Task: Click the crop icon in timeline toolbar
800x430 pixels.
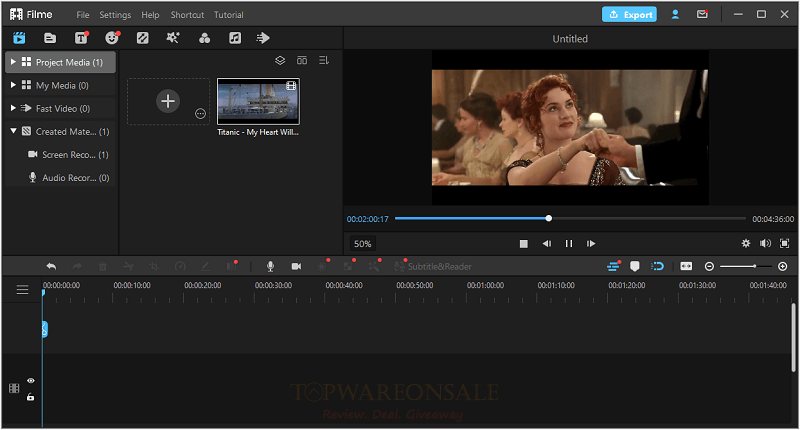Action: [154, 266]
